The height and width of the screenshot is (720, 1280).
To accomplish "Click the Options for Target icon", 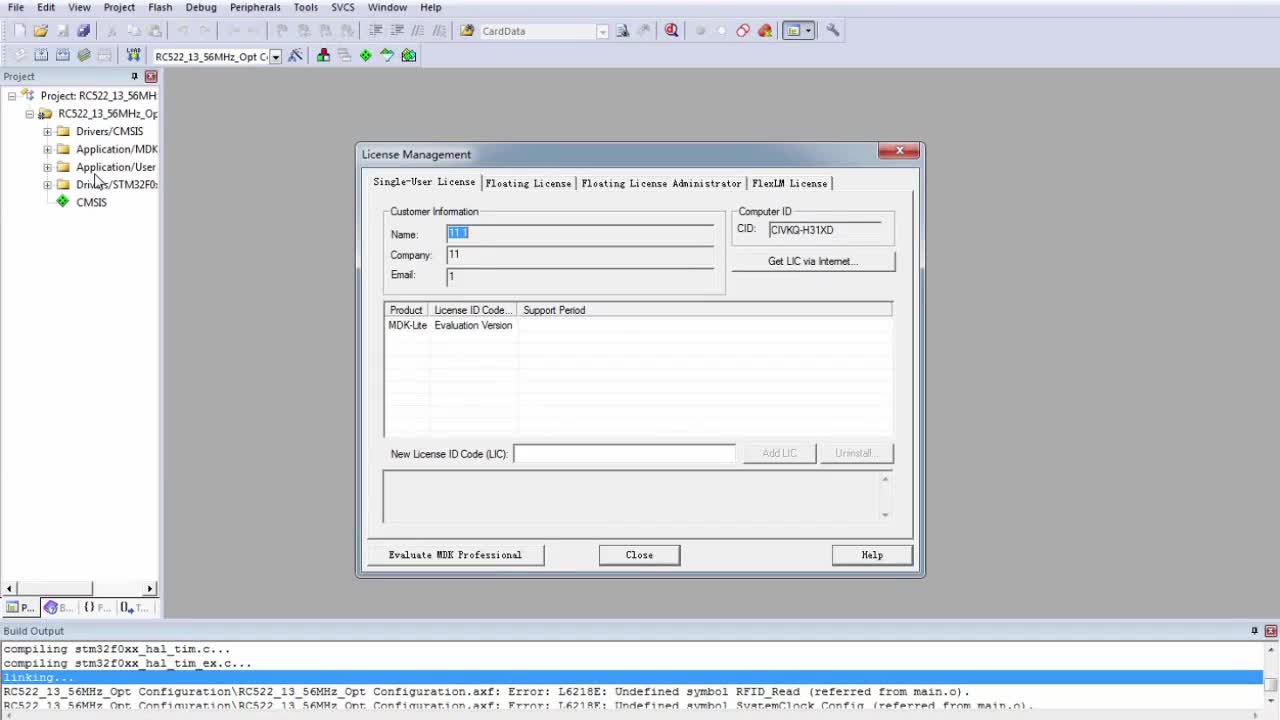I will 295,56.
